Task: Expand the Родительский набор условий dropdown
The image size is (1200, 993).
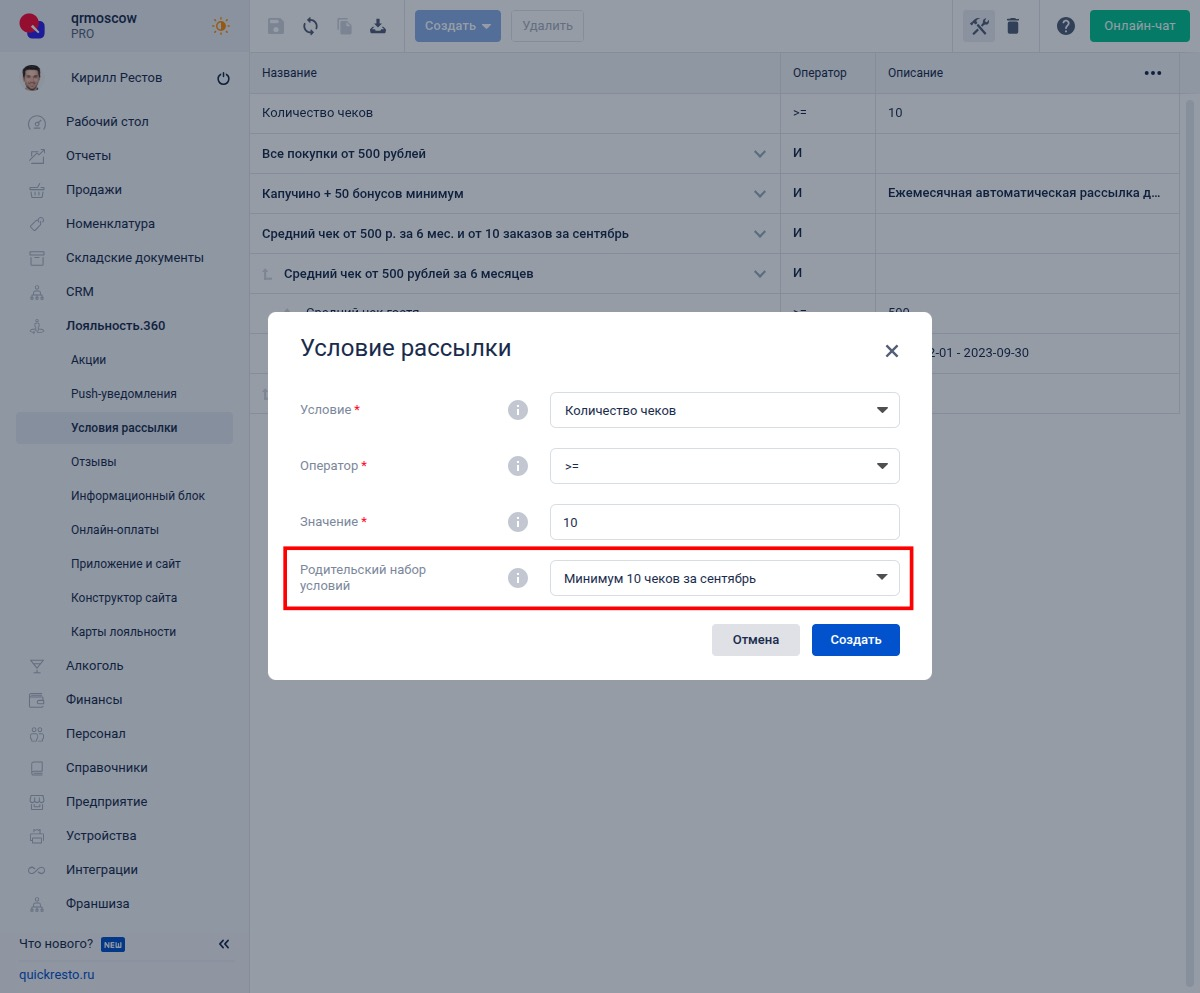Action: pos(725,578)
